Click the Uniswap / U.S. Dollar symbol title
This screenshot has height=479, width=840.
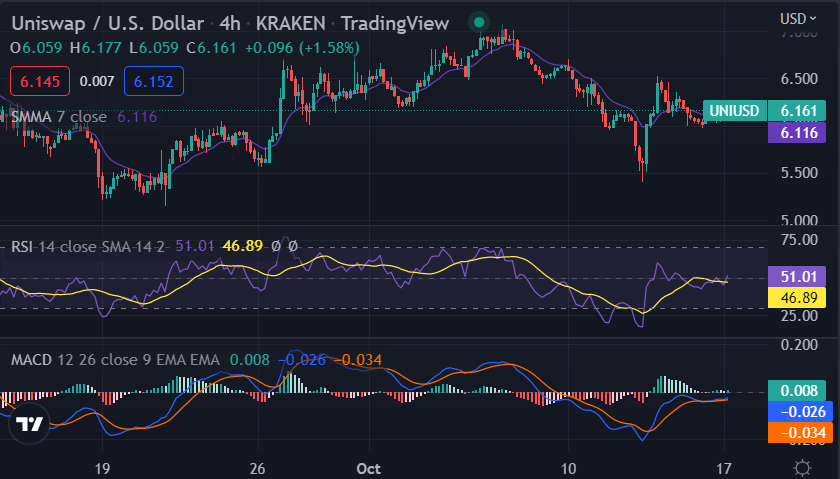point(107,24)
